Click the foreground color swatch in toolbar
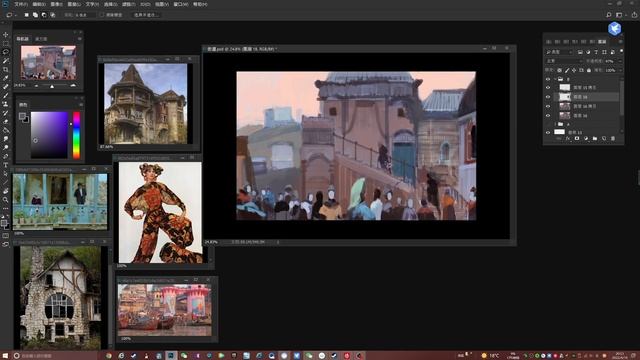Image resolution: width=640 pixels, height=360 pixels. tap(4, 223)
